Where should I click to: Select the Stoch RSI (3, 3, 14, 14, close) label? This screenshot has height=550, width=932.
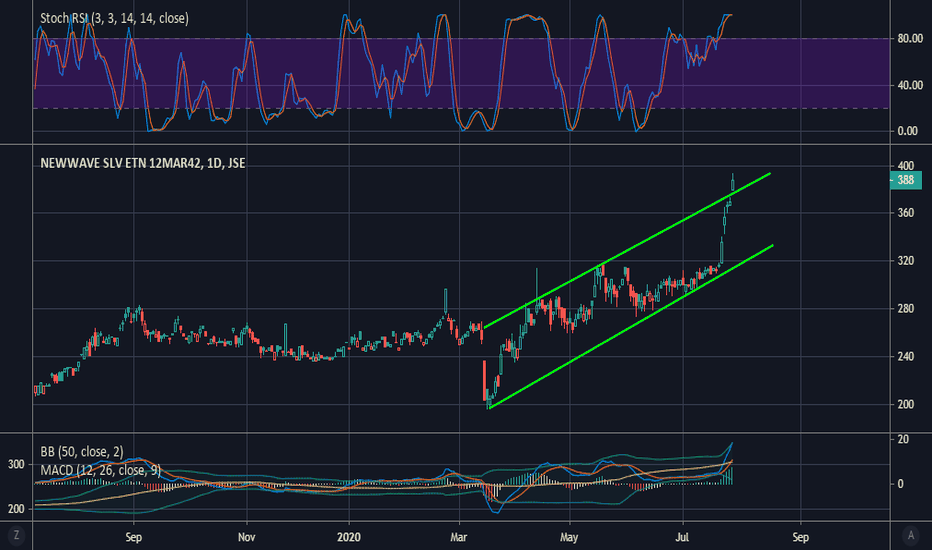point(114,18)
